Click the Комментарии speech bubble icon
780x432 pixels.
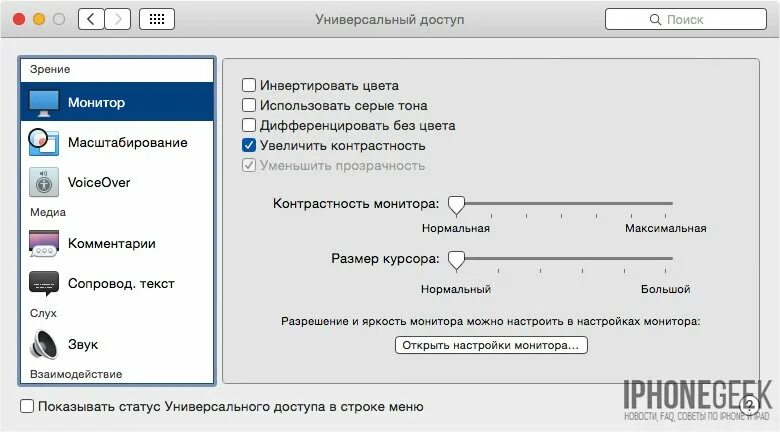[44, 243]
